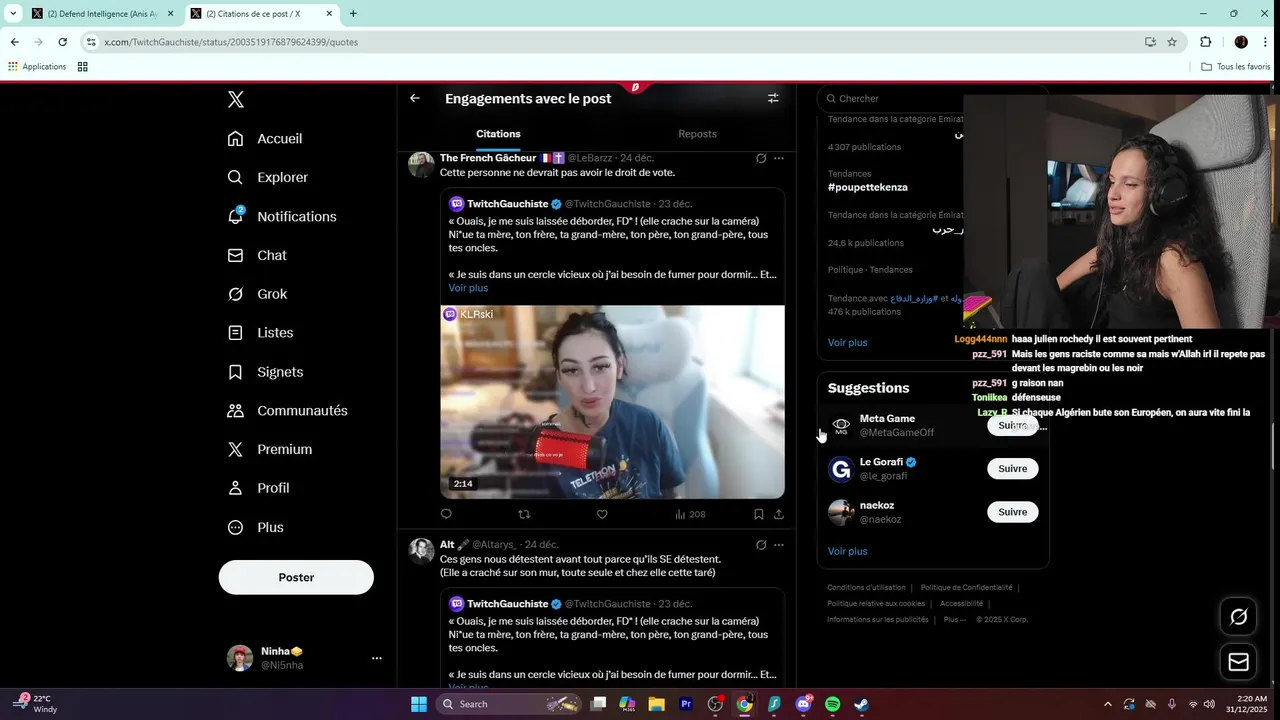Expand 'Voir plus' under Suggestions

tap(848, 551)
